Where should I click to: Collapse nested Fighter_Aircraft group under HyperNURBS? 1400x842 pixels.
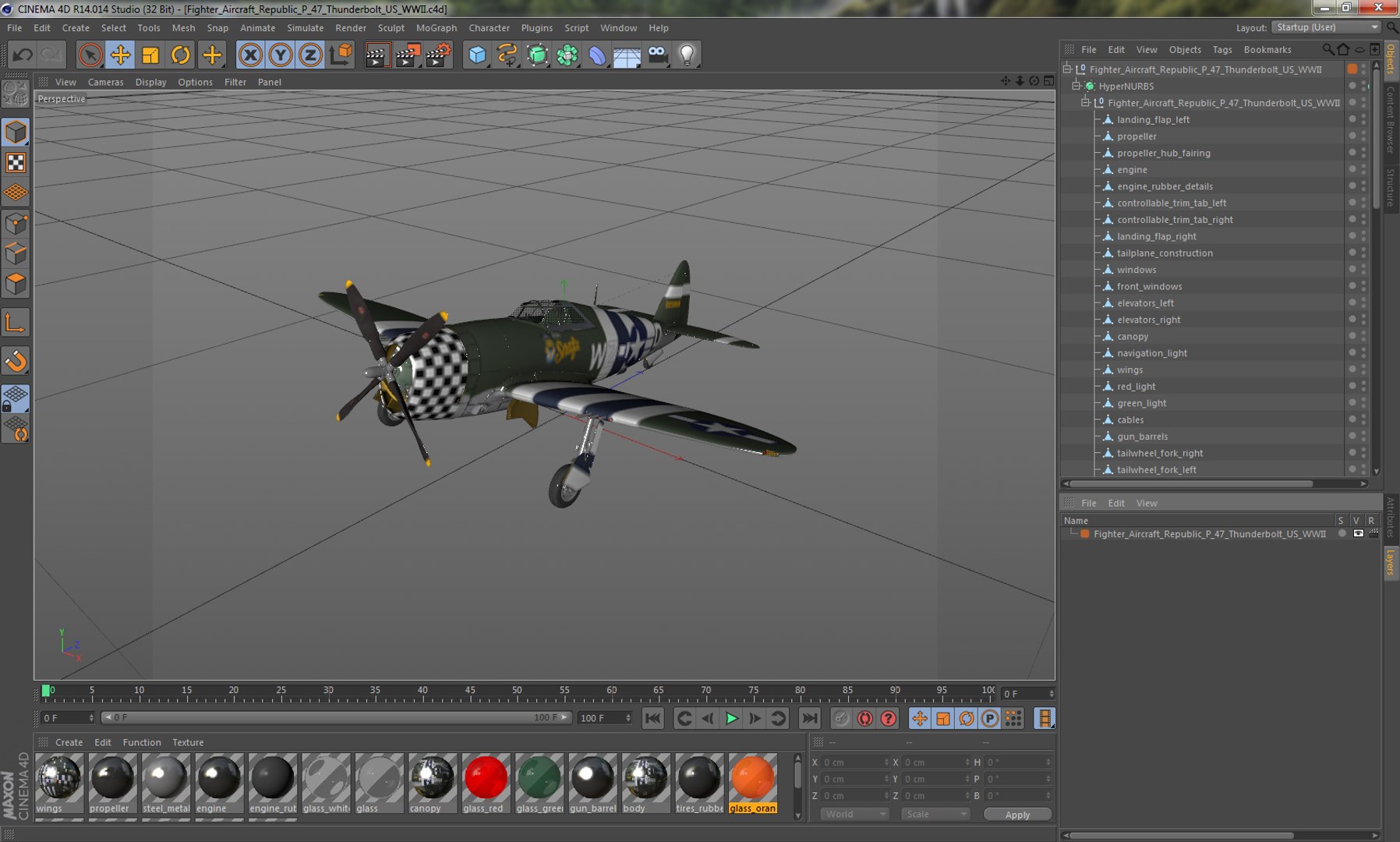click(1086, 102)
